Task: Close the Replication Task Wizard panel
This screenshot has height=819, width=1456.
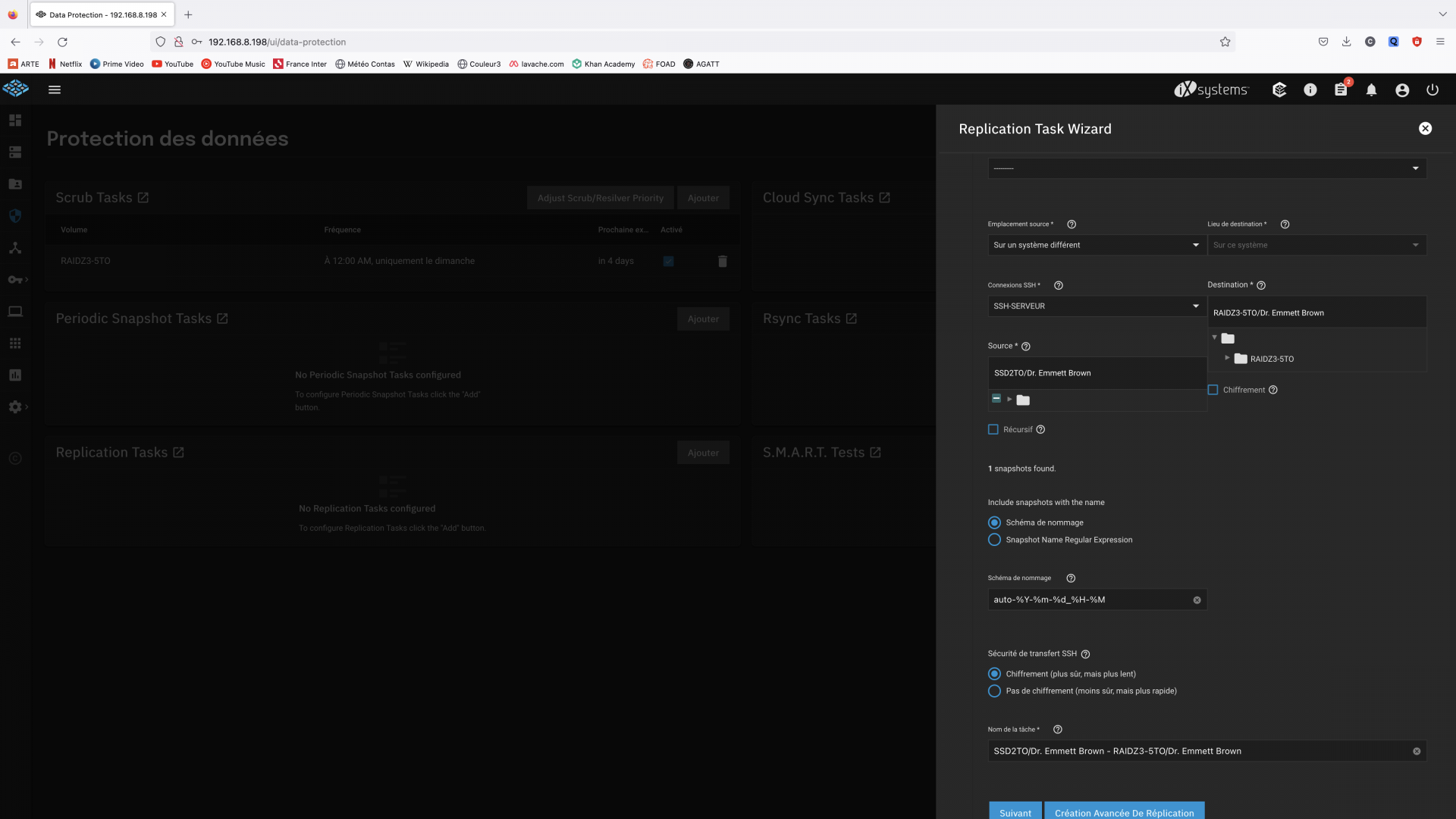Action: (1426, 129)
